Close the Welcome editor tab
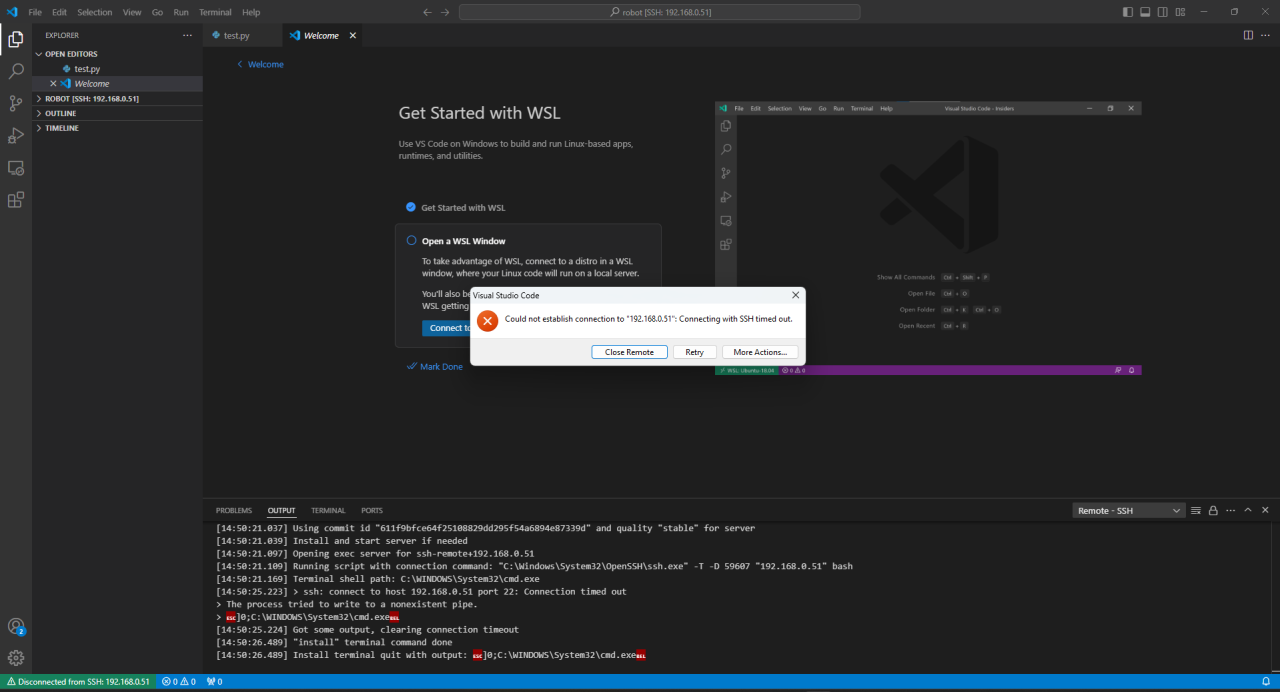Screen dimensions: 1280x692 352,35
